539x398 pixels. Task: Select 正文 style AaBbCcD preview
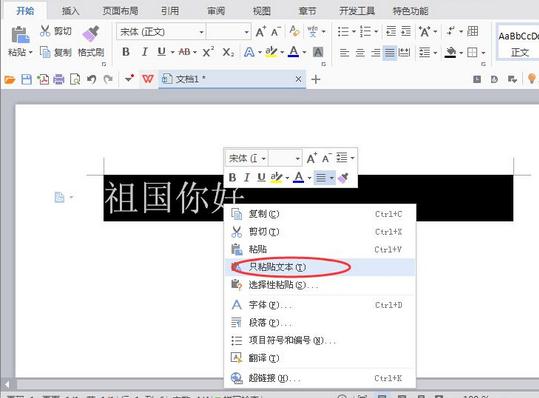point(518,43)
